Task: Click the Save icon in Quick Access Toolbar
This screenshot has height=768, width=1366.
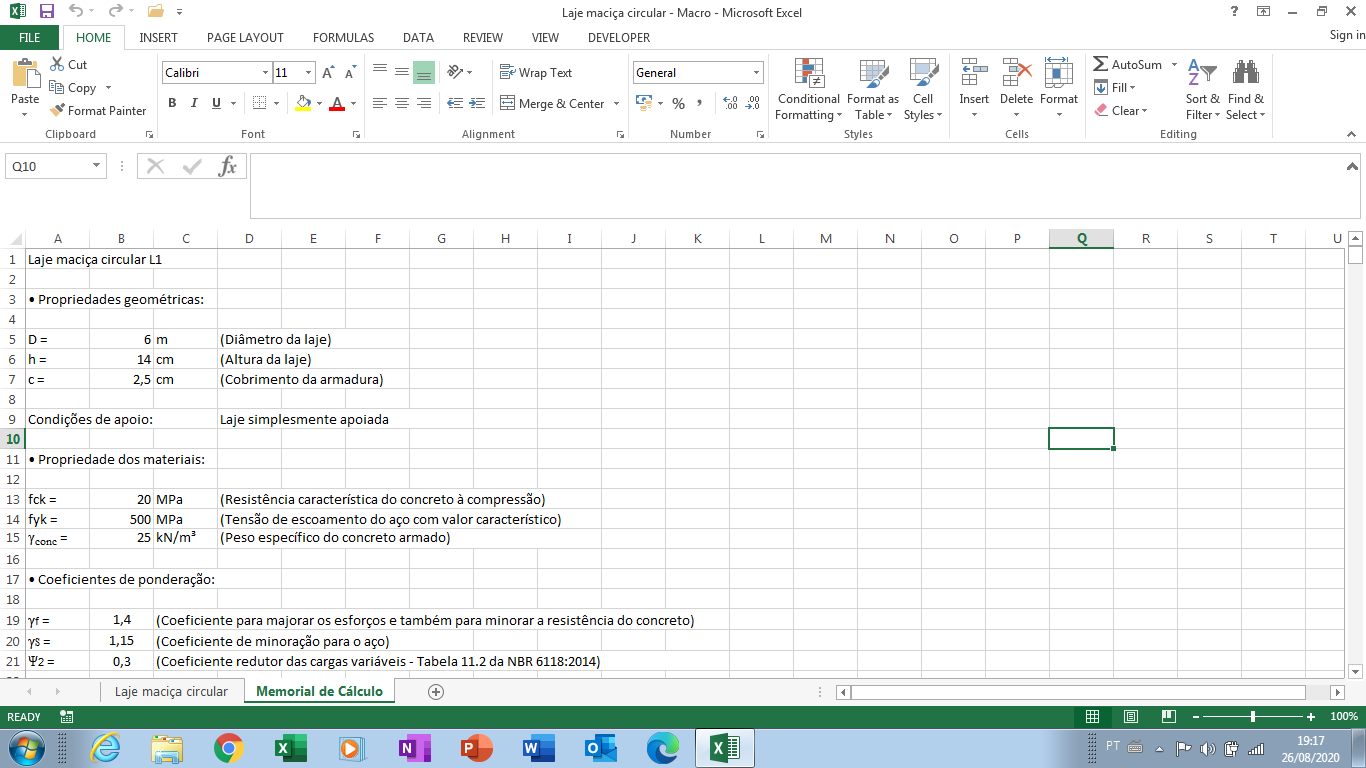Action: coord(47,12)
